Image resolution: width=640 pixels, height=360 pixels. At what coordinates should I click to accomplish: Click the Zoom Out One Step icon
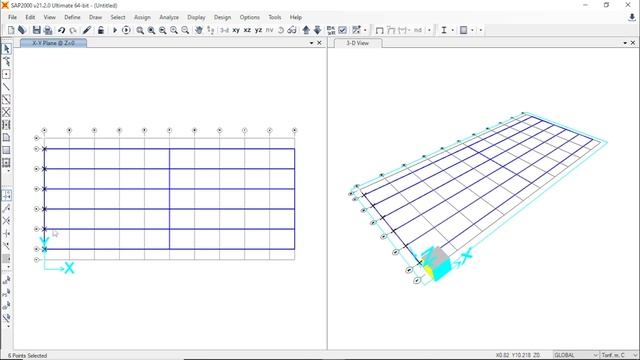click(185, 30)
